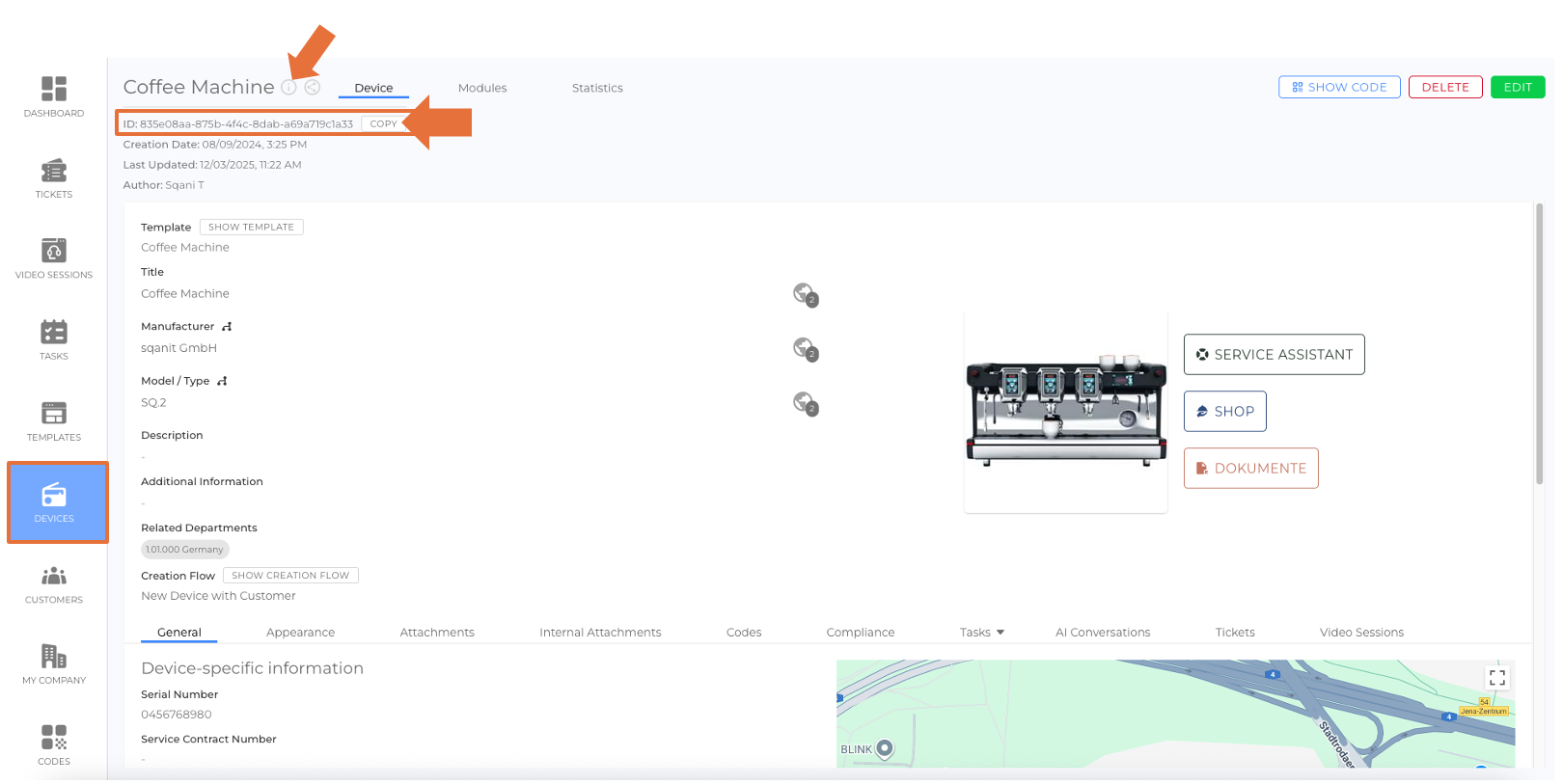This screenshot has width=1563, height=784.
Task: Navigate to Templates in the sidebar
Action: [x=54, y=420]
